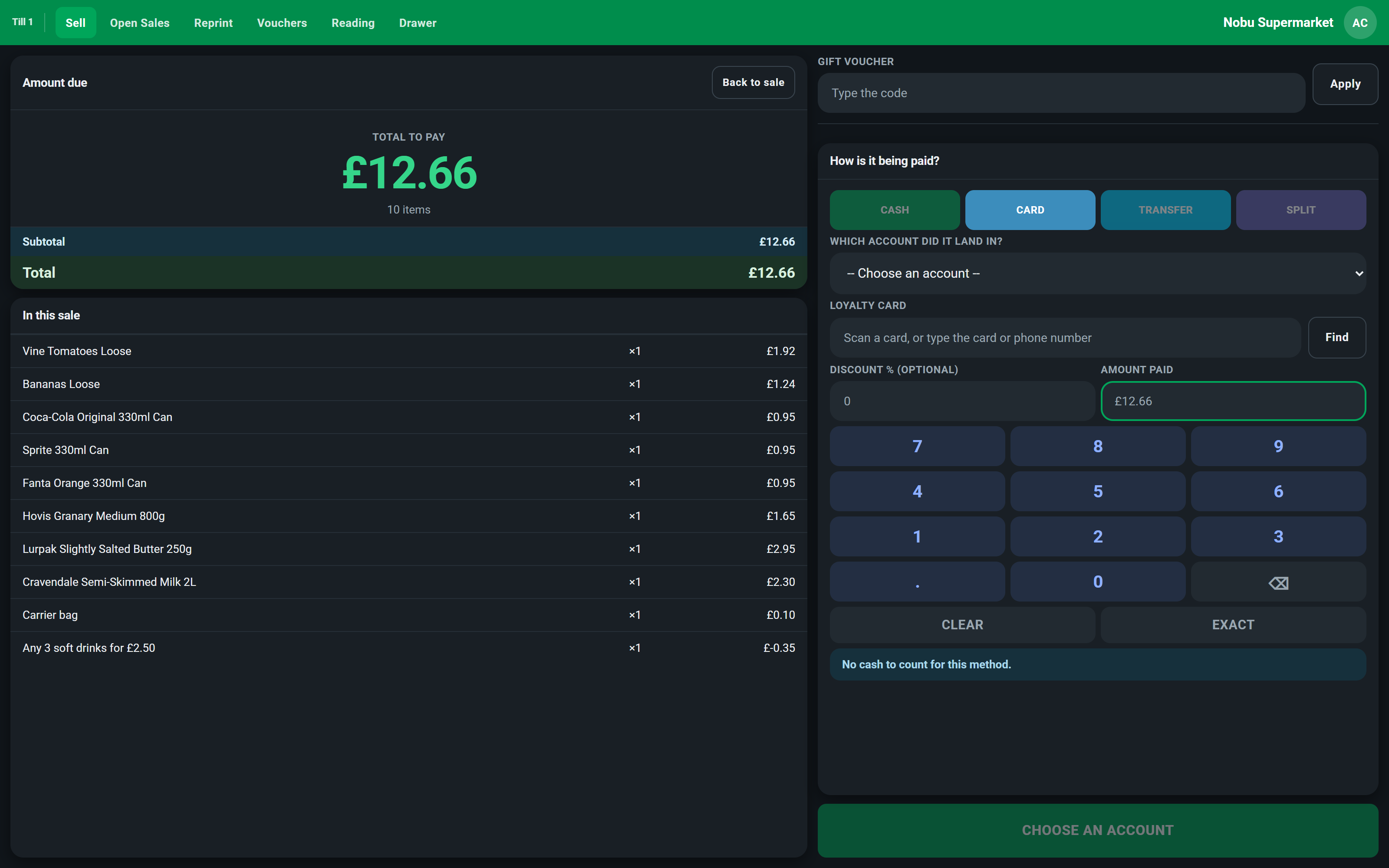
Task: Click the CLEAR keypad button
Action: coord(962,624)
